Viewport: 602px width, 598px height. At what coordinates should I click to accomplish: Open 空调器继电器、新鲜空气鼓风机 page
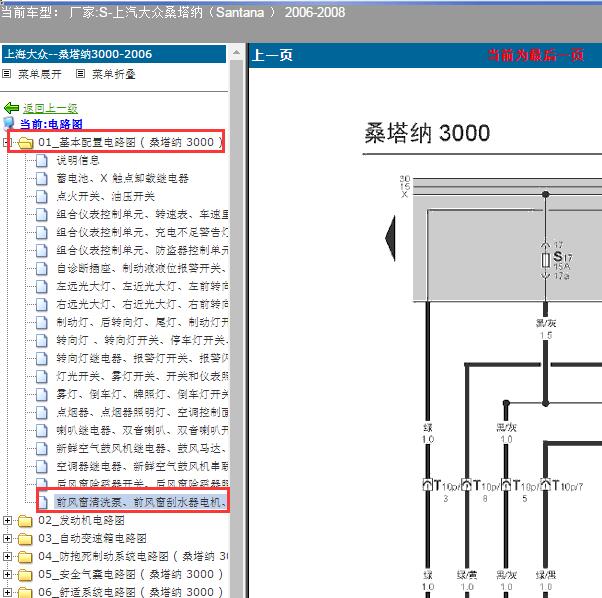pos(142,466)
